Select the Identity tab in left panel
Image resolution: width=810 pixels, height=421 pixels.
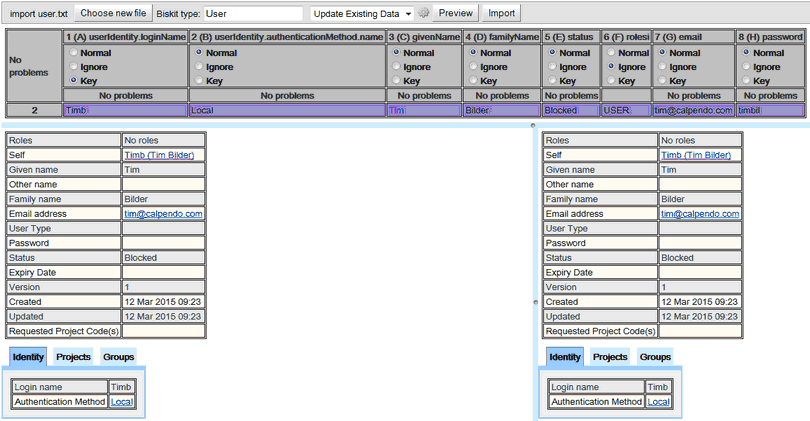(28, 357)
